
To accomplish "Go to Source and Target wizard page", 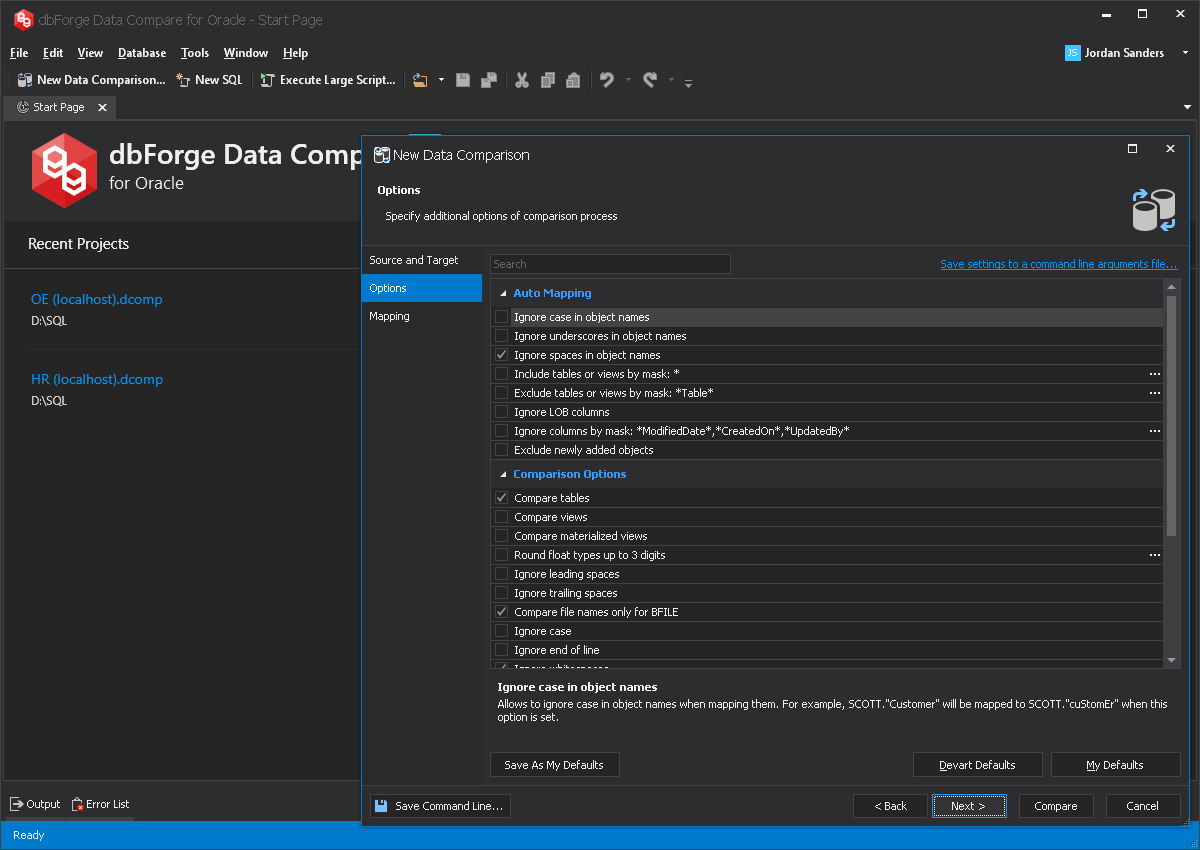I will point(421,260).
